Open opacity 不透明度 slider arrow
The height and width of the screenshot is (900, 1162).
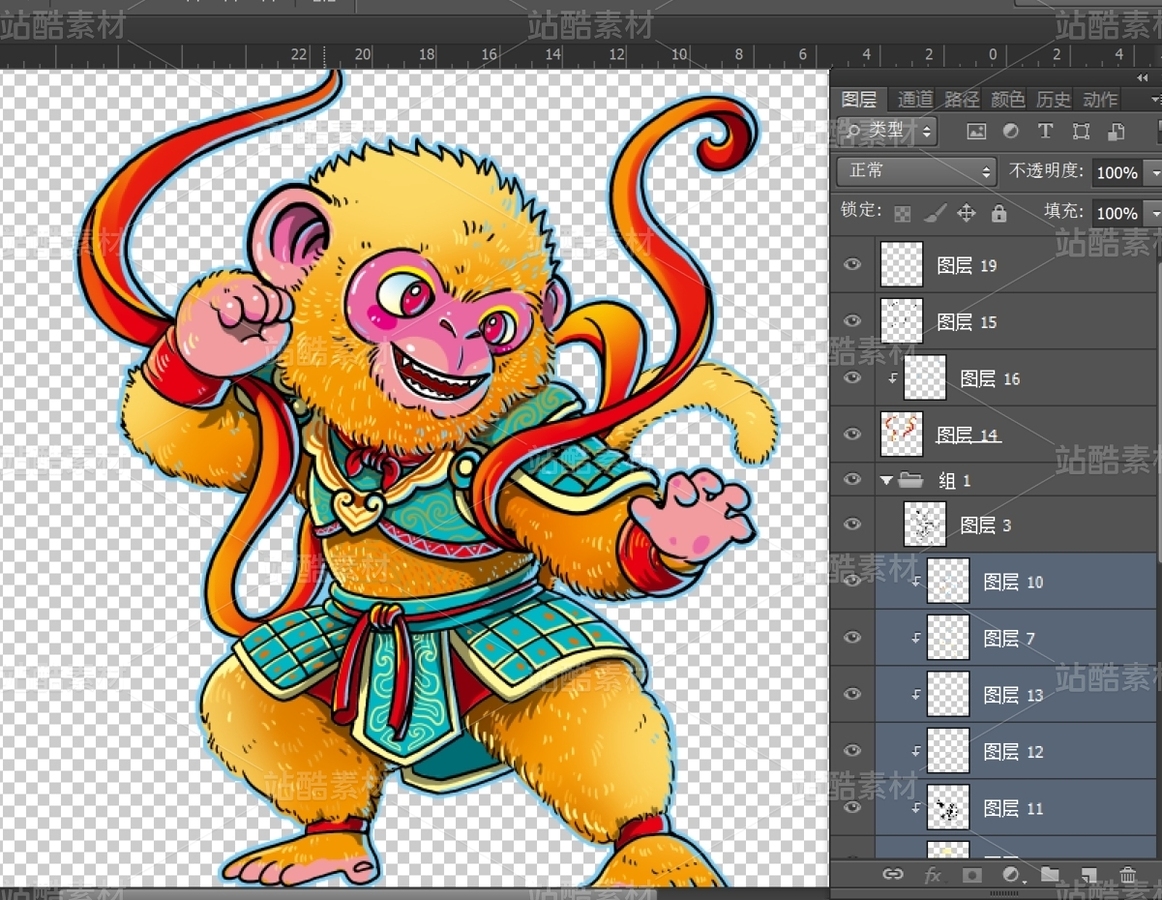pyautogui.click(x=1154, y=173)
